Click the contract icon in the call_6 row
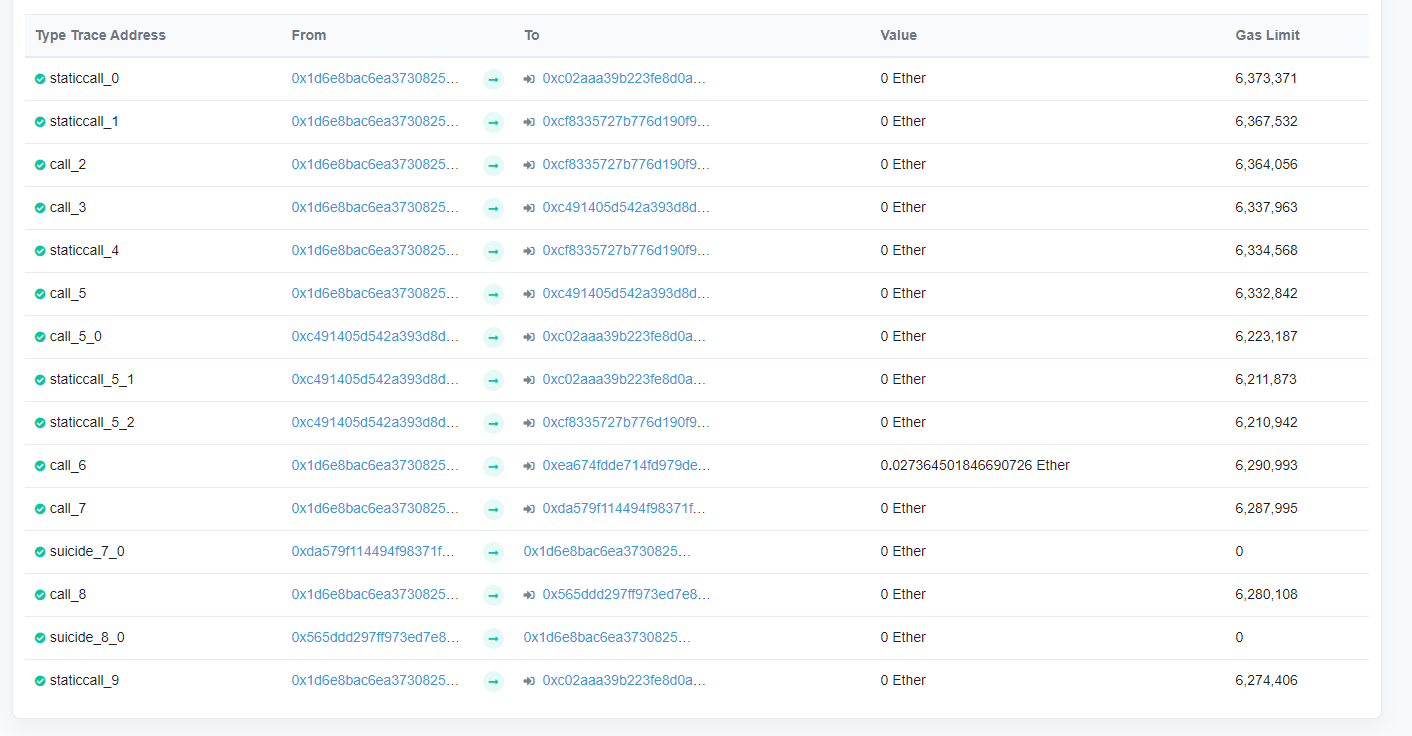This screenshot has width=1412, height=736. coord(529,466)
